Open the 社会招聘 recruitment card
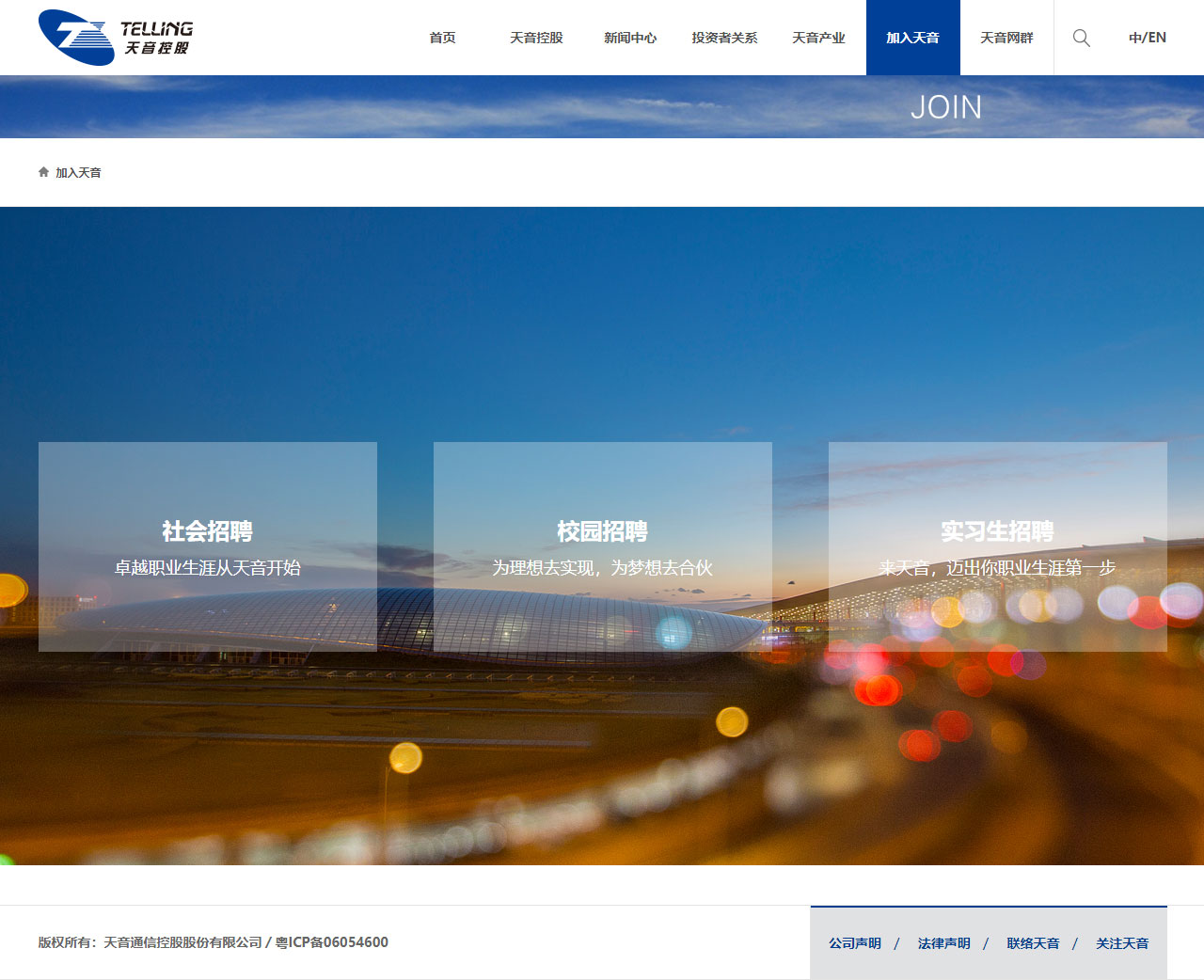 pyautogui.click(x=207, y=546)
